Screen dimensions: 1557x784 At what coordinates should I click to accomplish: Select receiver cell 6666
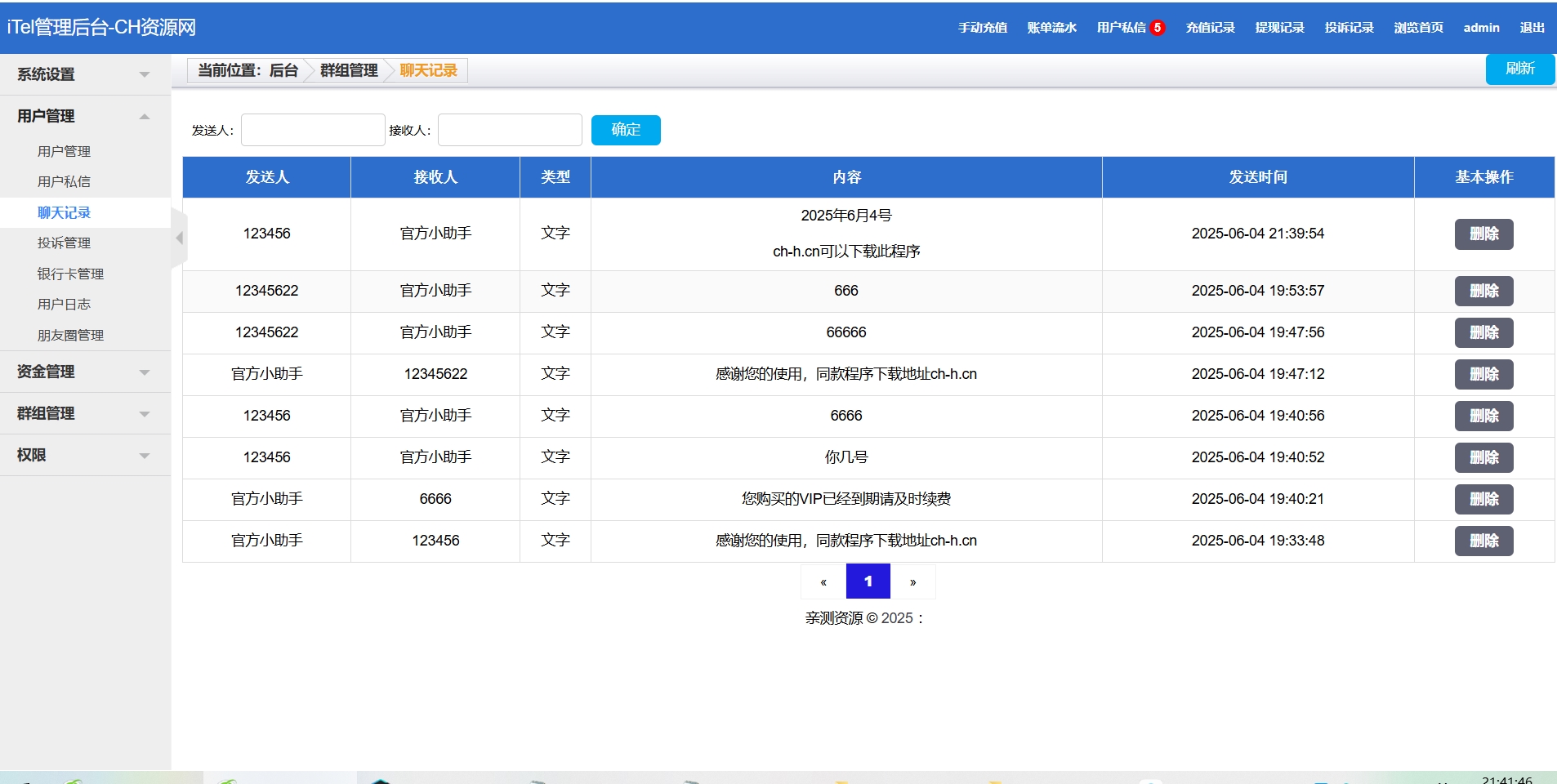coord(435,499)
